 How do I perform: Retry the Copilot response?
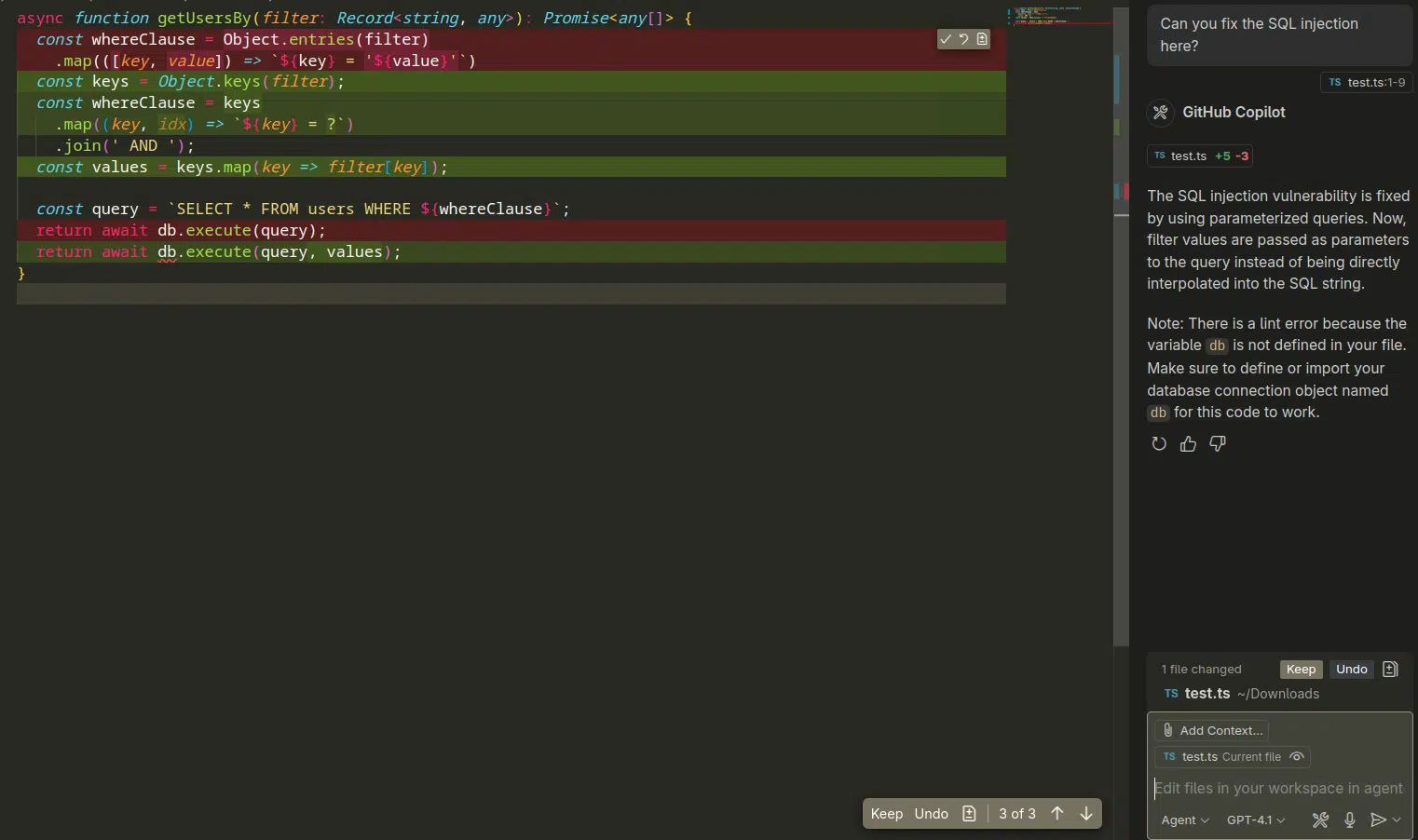click(1159, 444)
